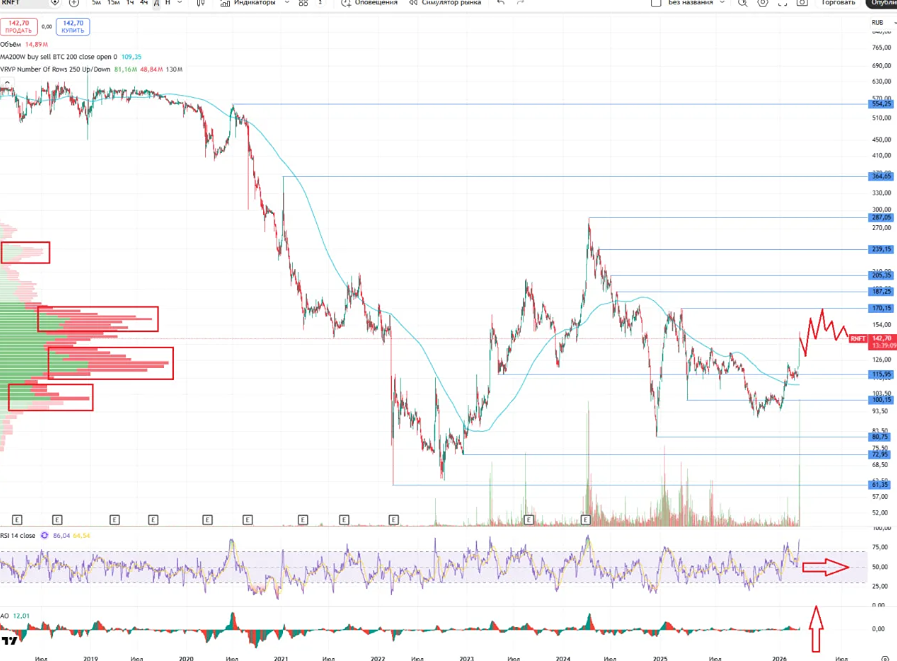Screen dimensions: 897x661
Task: Click the 115,95 price line label
Action: pos(881,374)
